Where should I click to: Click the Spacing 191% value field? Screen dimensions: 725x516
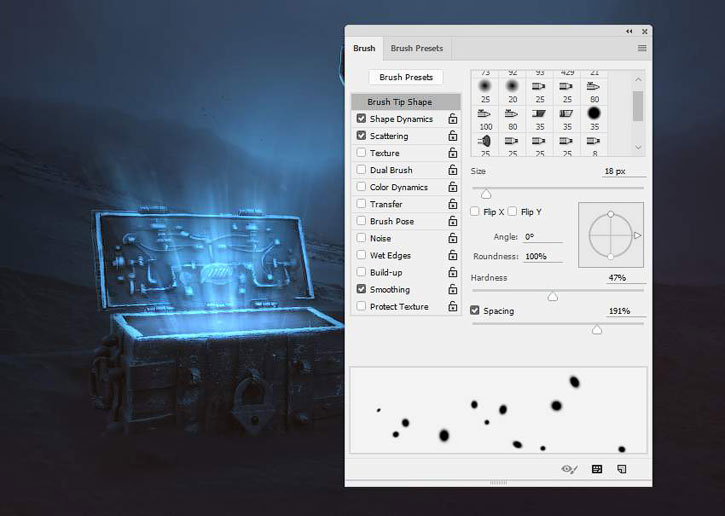tap(625, 311)
